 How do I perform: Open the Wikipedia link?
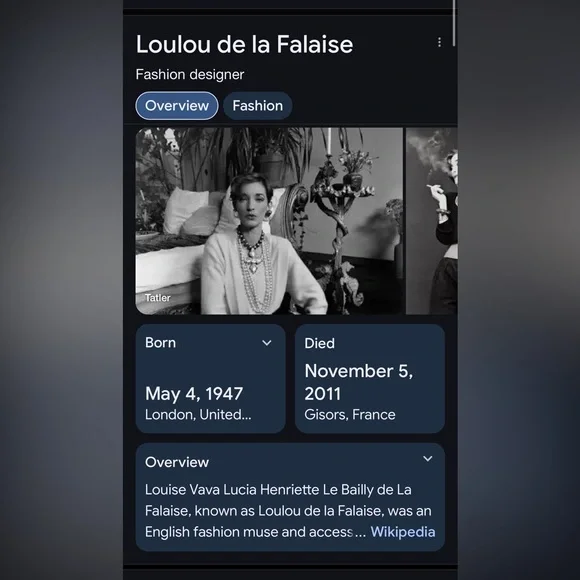click(x=402, y=532)
